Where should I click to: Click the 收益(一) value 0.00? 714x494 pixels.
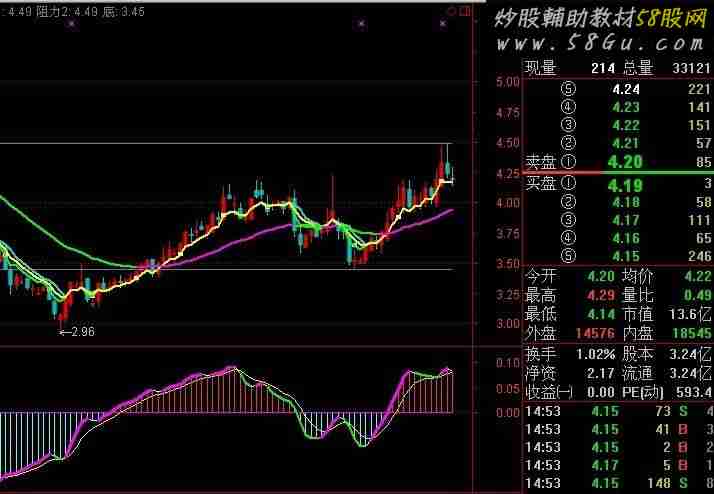tap(601, 392)
